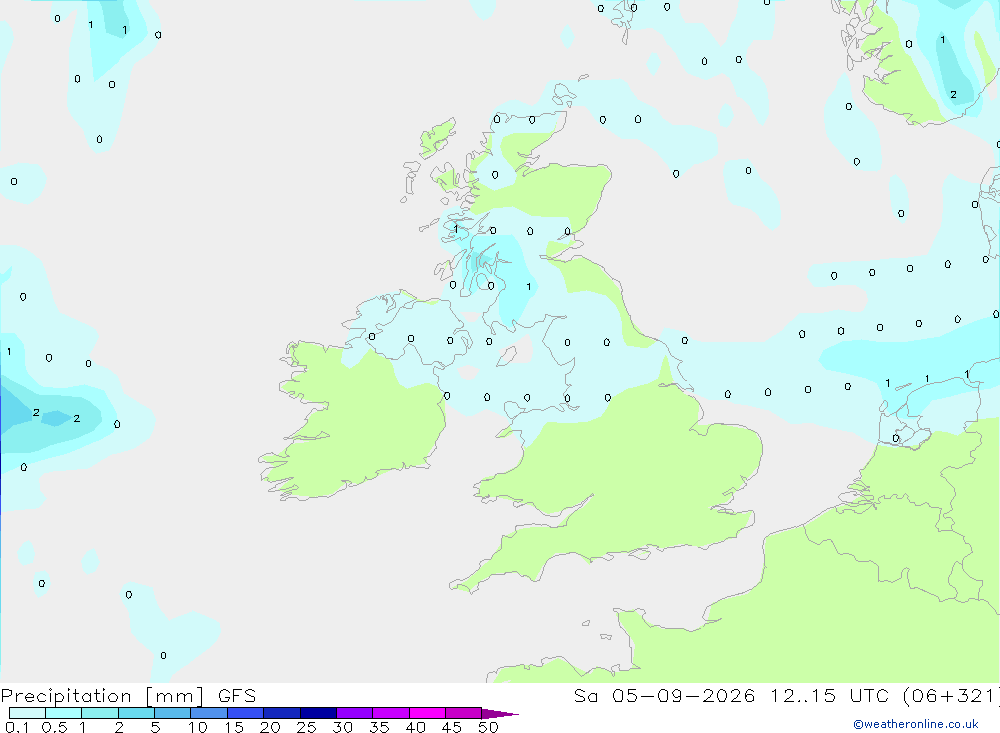Choose legend swatch between 20 and 25
1000x733 pixels.
pyautogui.click(x=281, y=713)
